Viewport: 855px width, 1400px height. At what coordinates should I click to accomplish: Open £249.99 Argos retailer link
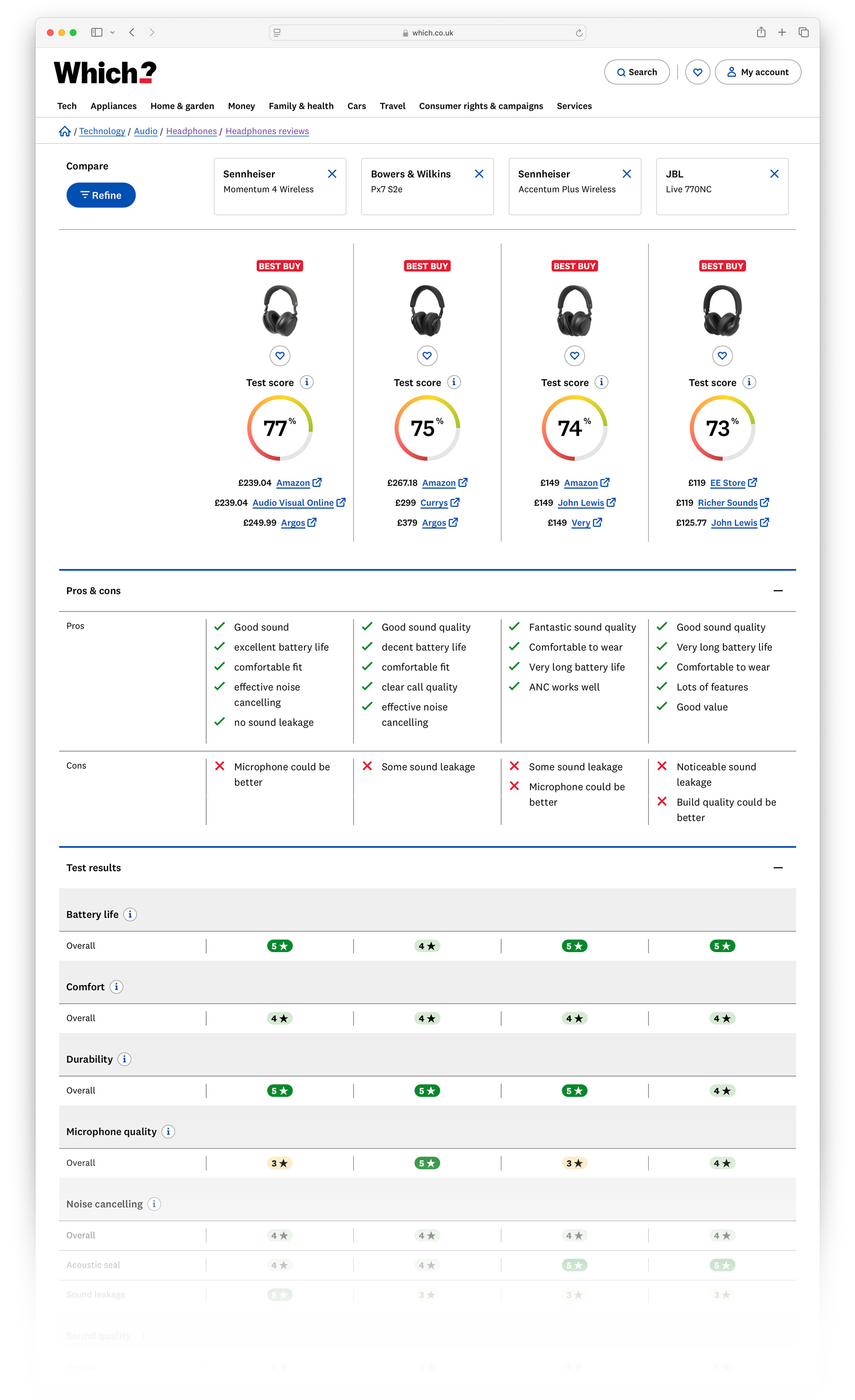(299, 523)
